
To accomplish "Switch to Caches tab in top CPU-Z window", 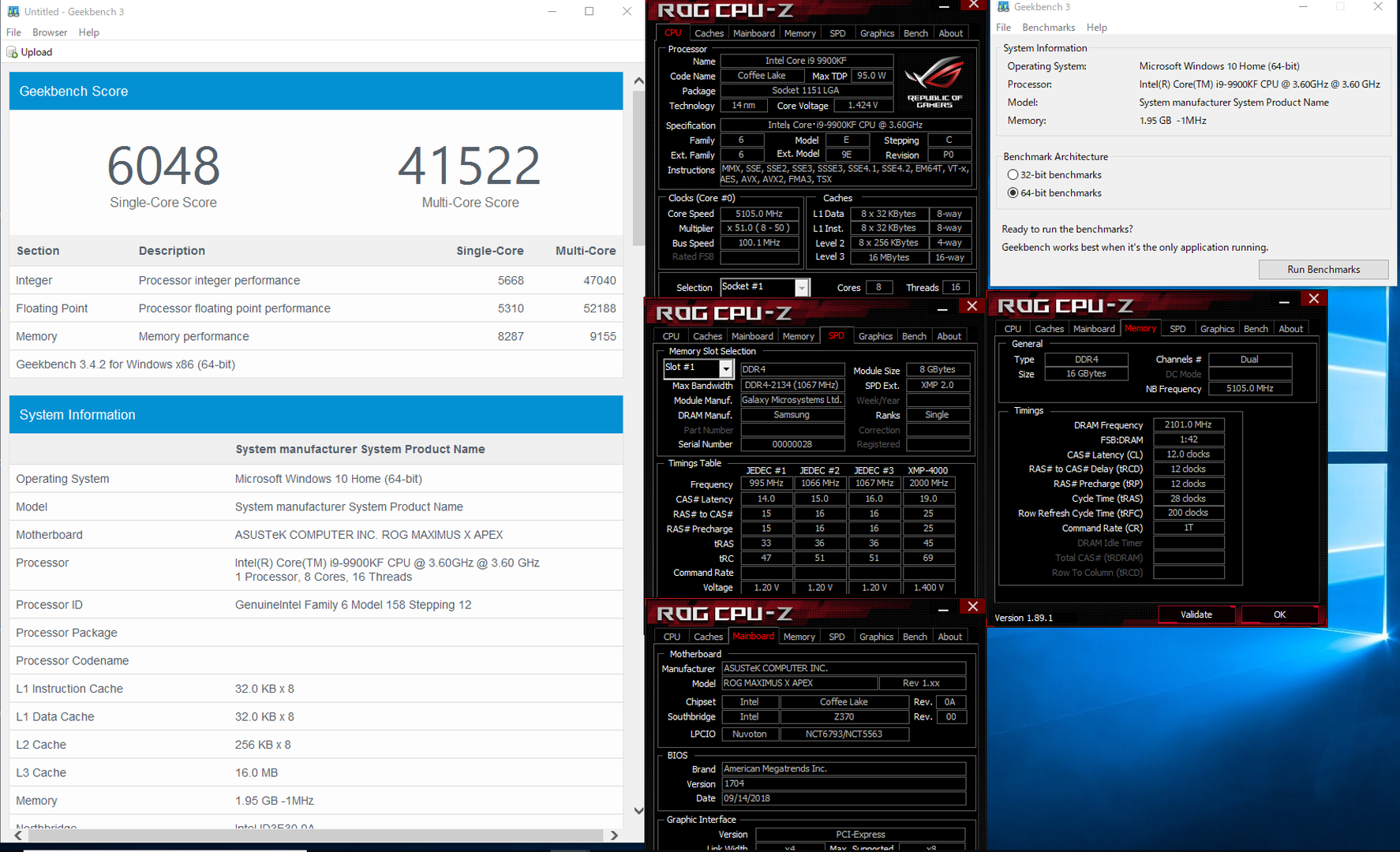I will (x=709, y=33).
